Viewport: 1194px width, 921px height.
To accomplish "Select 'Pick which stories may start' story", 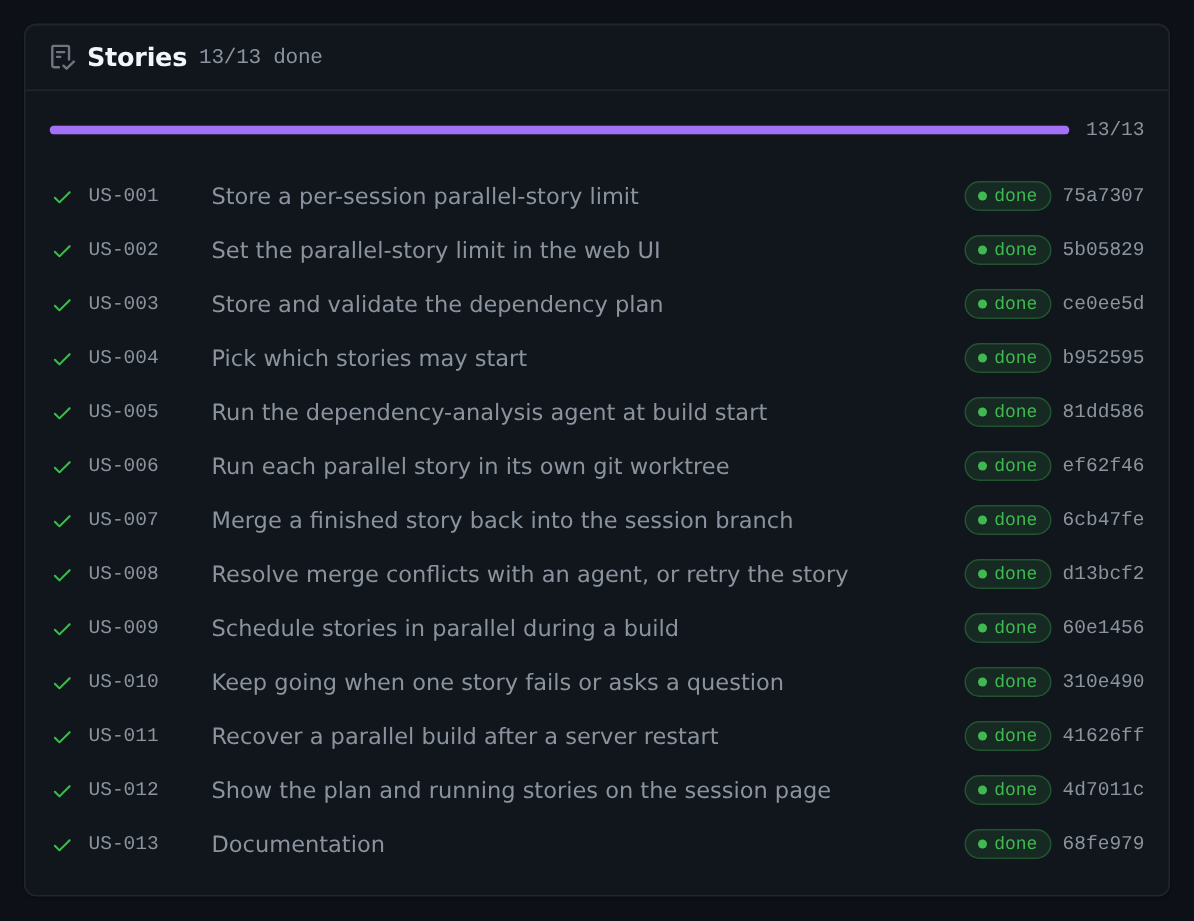I will (369, 359).
